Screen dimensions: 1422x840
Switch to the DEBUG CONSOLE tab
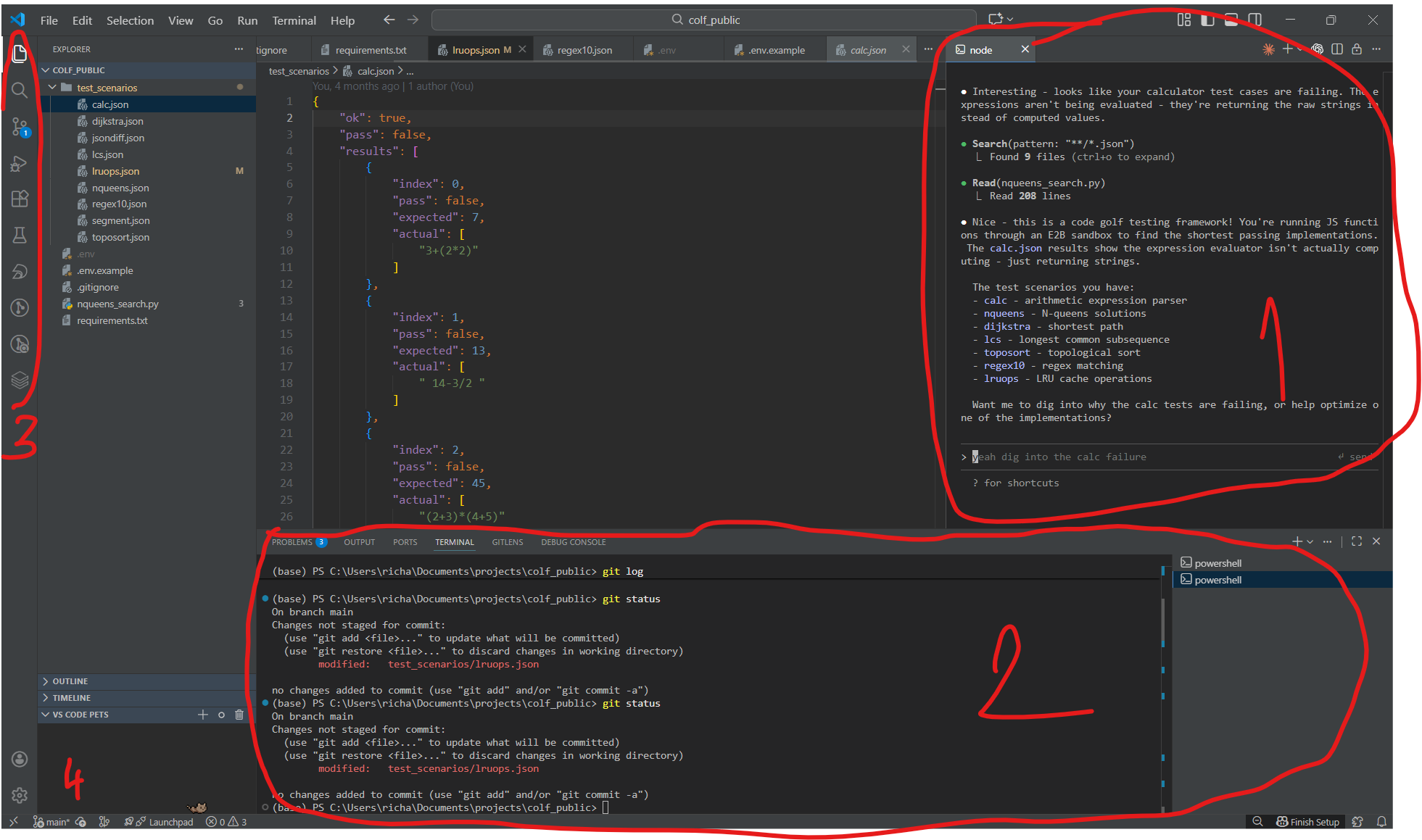point(573,542)
